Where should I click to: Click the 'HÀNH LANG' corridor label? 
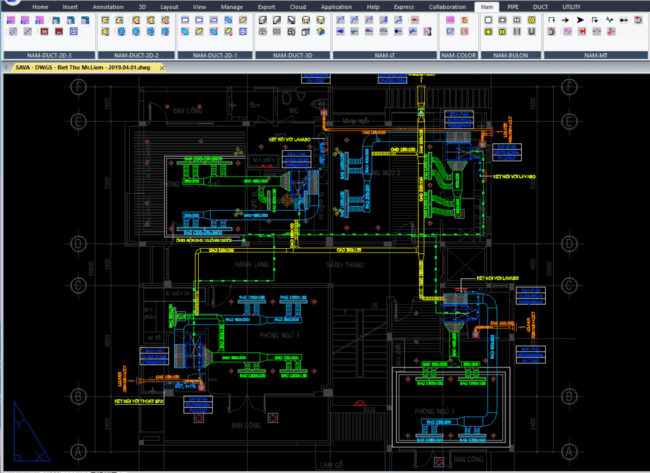click(252, 264)
